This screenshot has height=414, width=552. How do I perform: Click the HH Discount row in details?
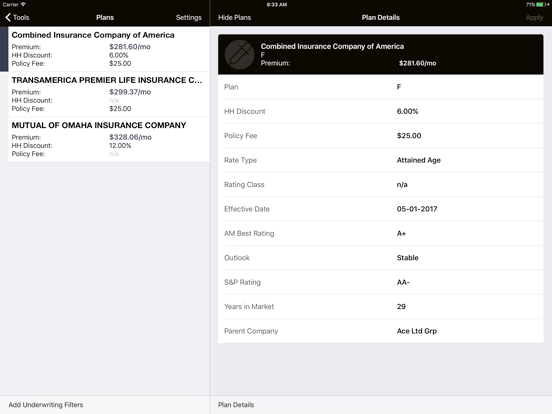click(381, 111)
